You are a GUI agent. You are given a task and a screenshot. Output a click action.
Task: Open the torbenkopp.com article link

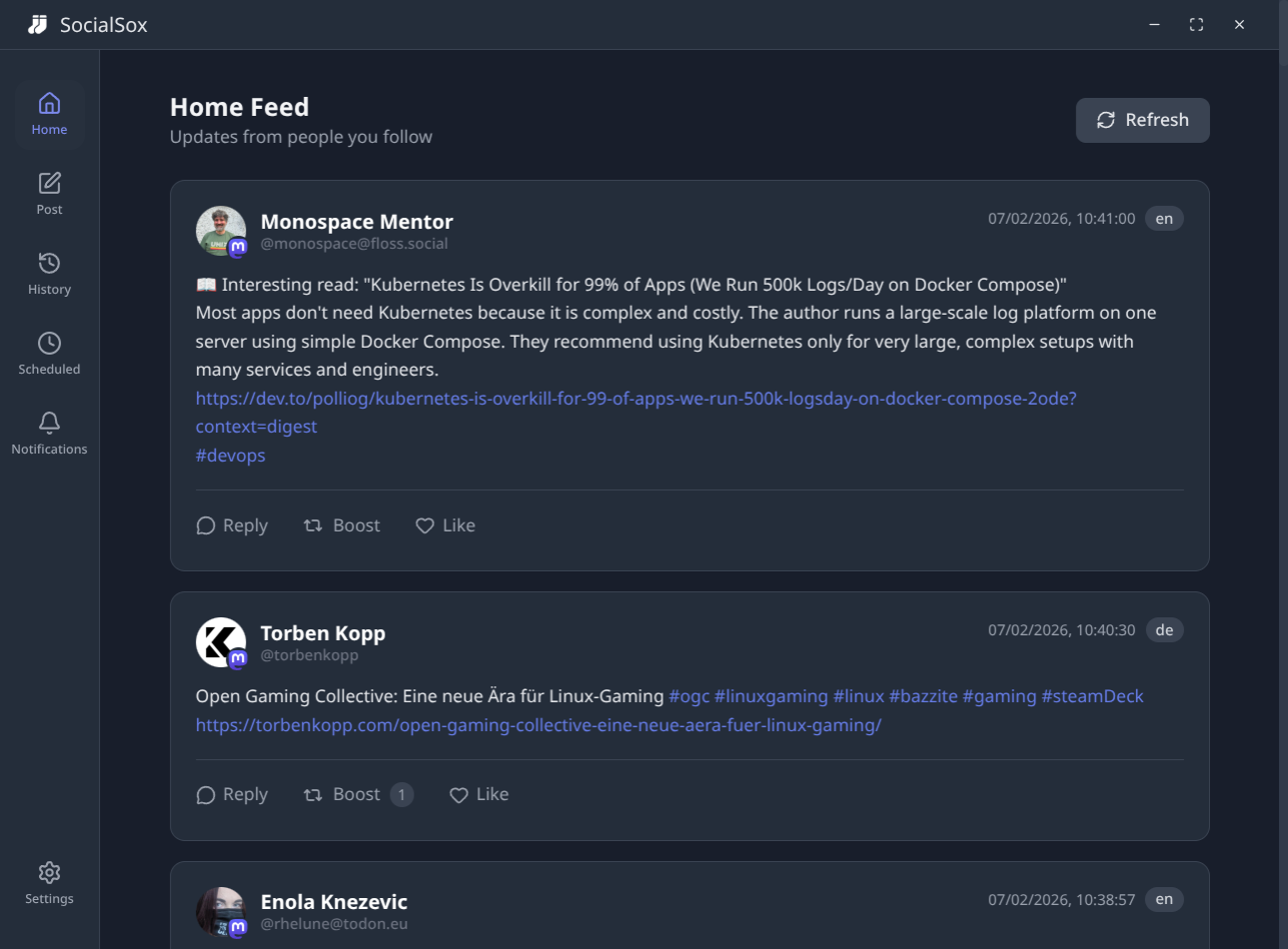[x=539, y=725]
